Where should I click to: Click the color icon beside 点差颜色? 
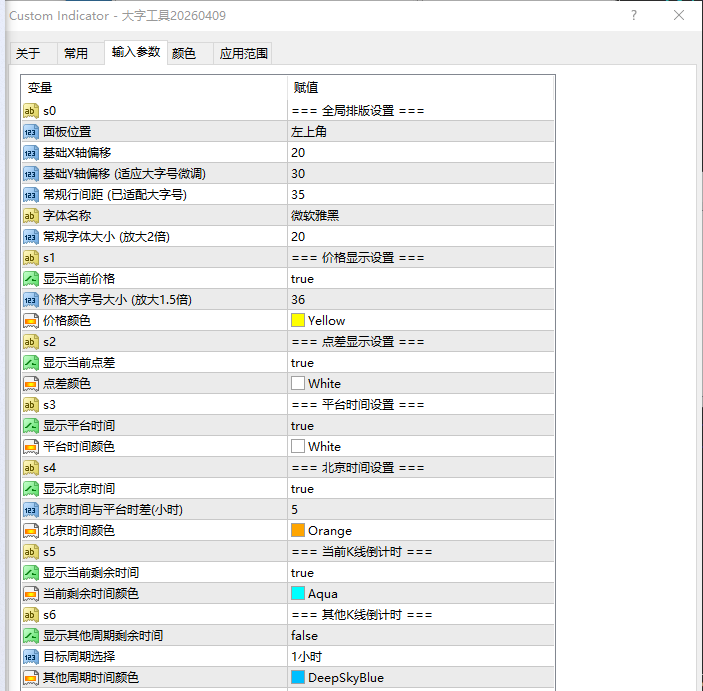(x=30, y=384)
